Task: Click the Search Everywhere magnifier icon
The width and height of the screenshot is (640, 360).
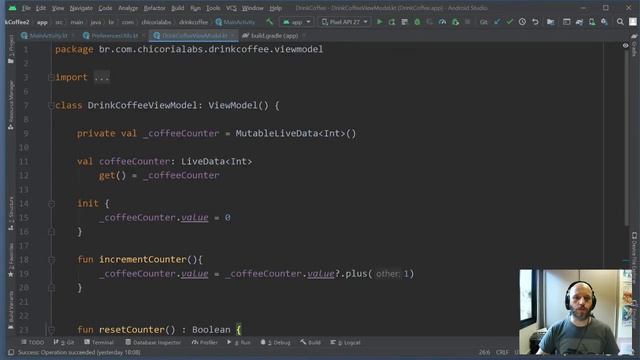Action: (620, 22)
